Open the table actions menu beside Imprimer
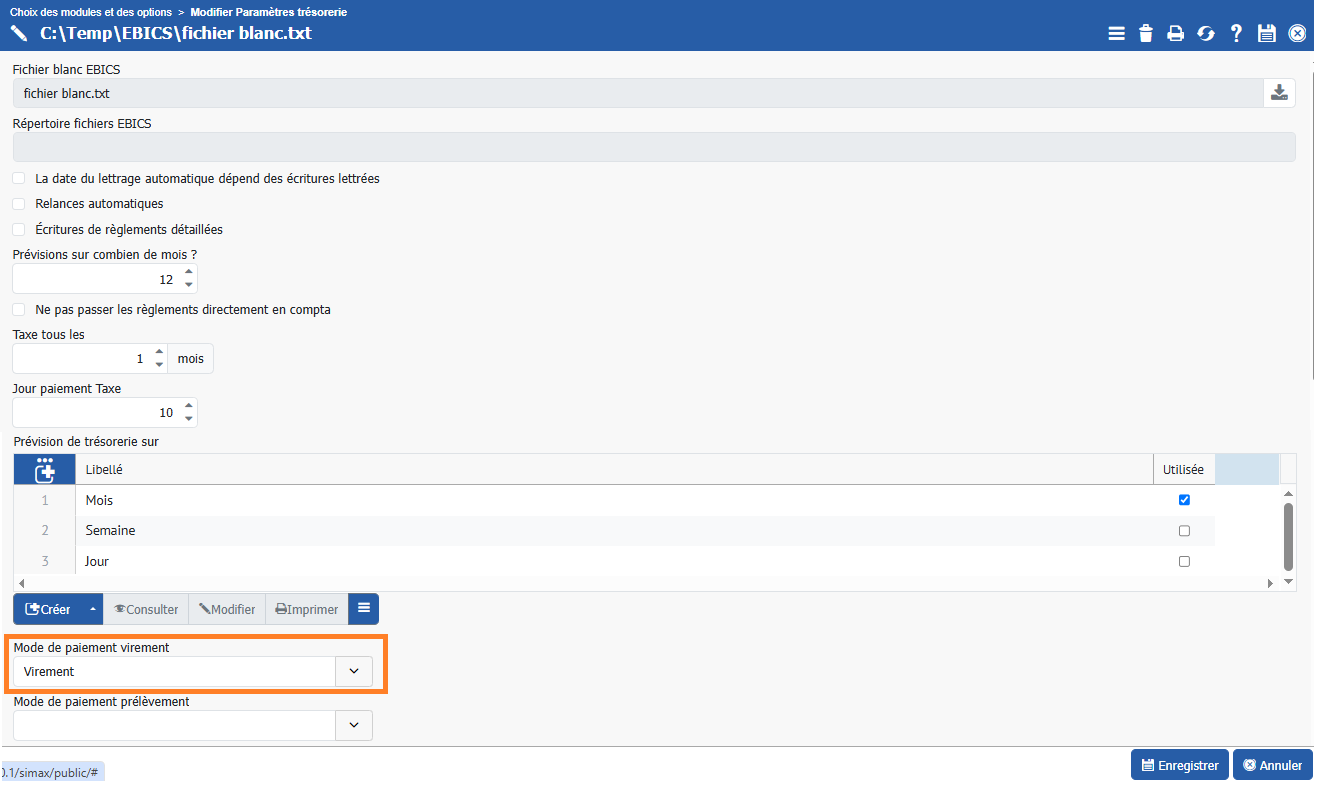1319x785 pixels. 363,609
